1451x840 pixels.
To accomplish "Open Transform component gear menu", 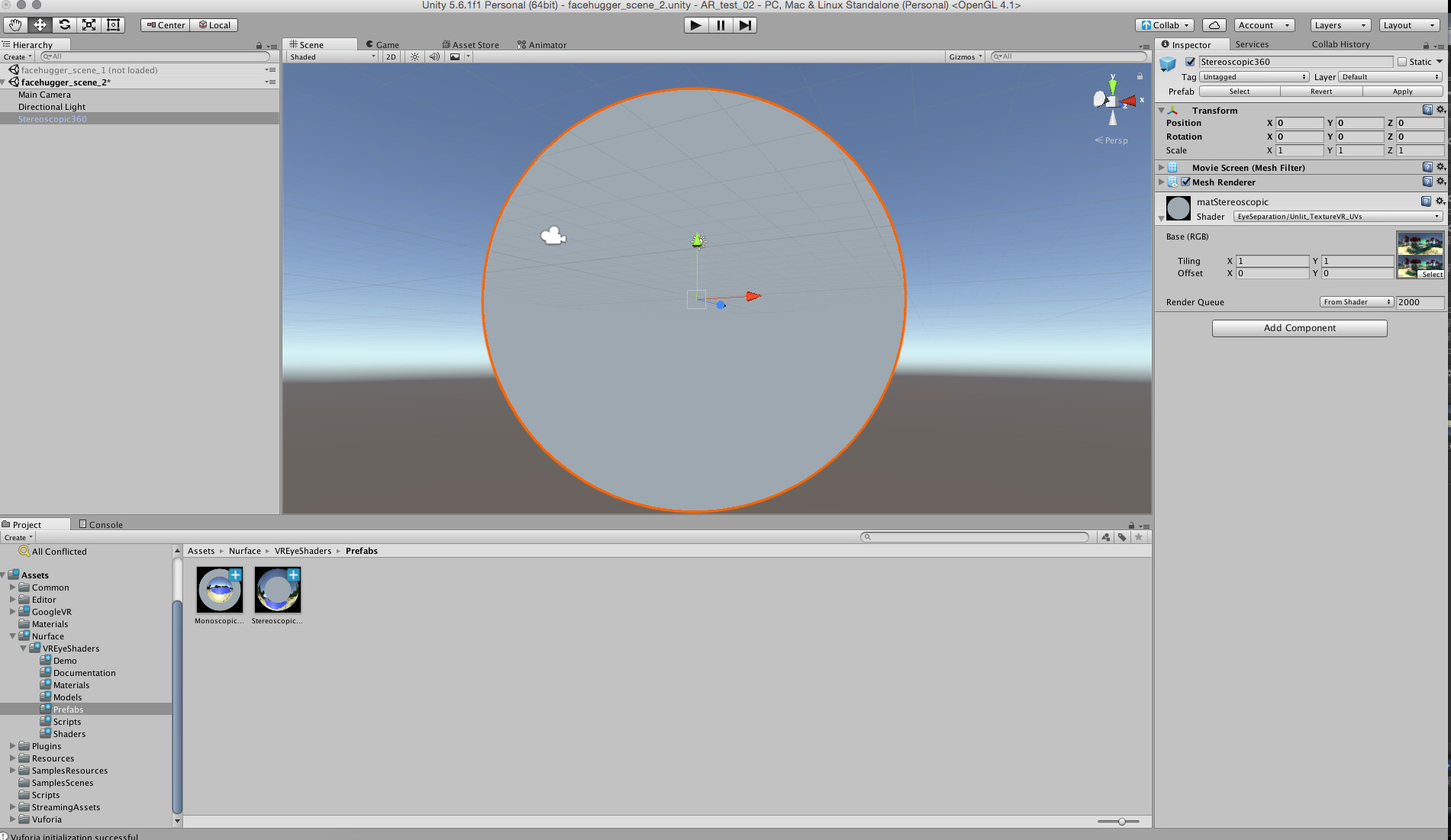I will pyautogui.click(x=1440, y=110).
